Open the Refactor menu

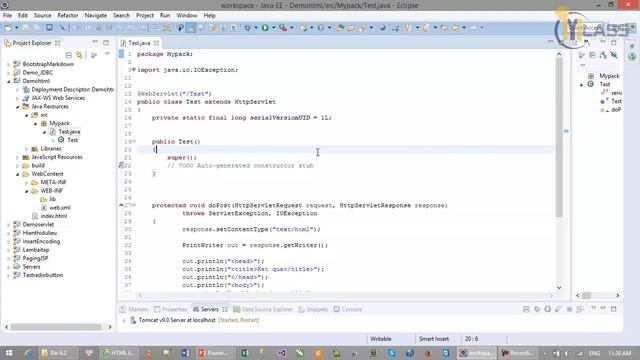pos(68,16)
